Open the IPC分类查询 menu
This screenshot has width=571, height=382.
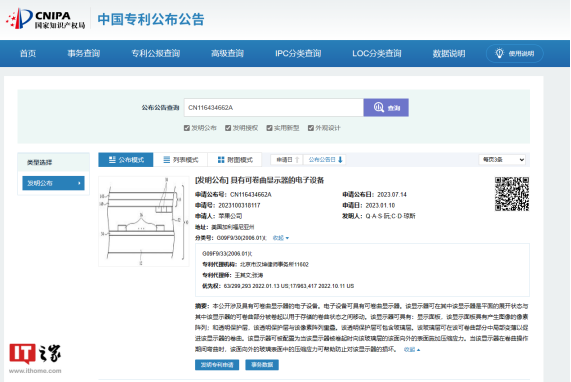tap(298, 54)
